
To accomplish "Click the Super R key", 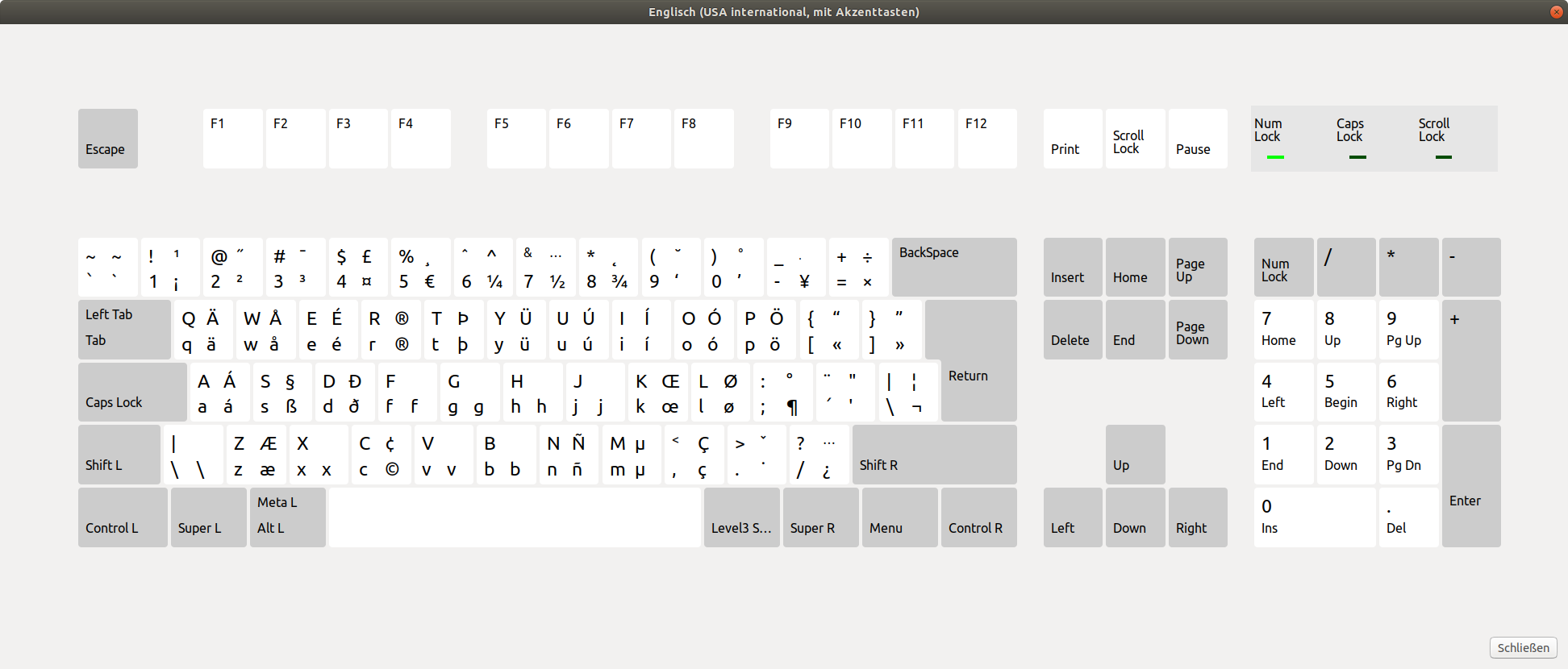I will [x=821, y=517].
